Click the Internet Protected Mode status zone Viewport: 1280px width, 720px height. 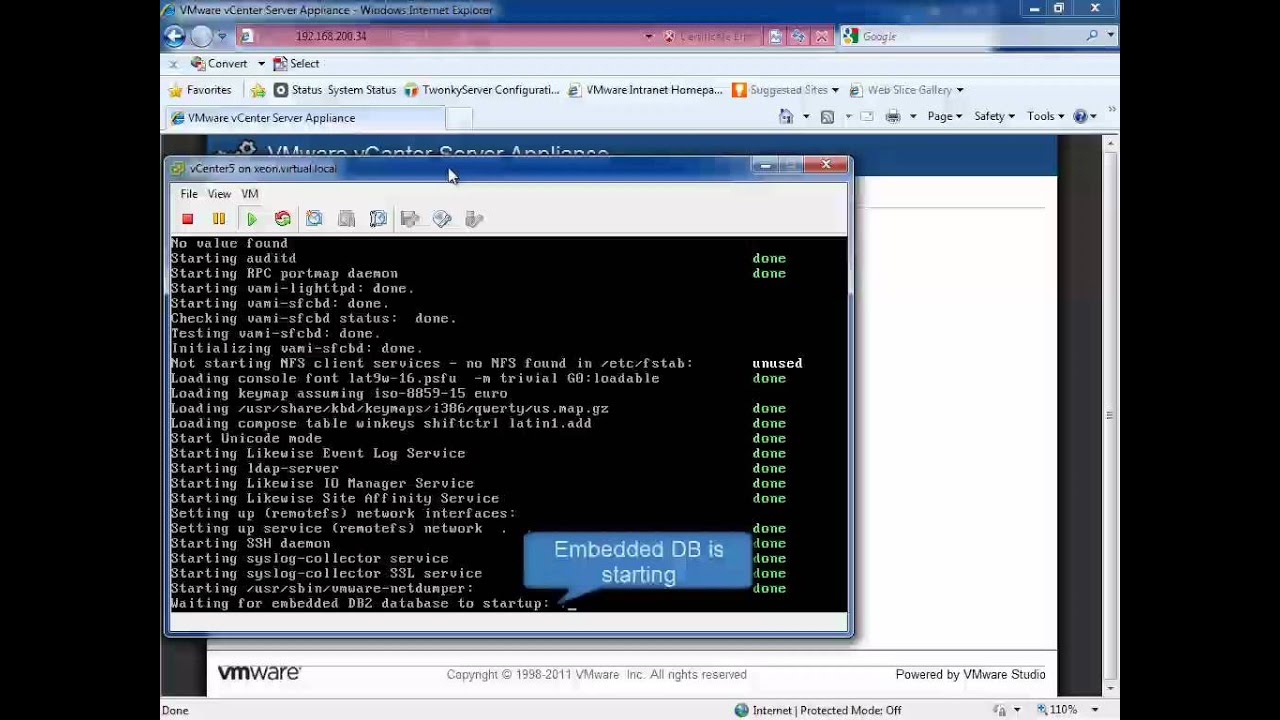[x=818, y=710]
